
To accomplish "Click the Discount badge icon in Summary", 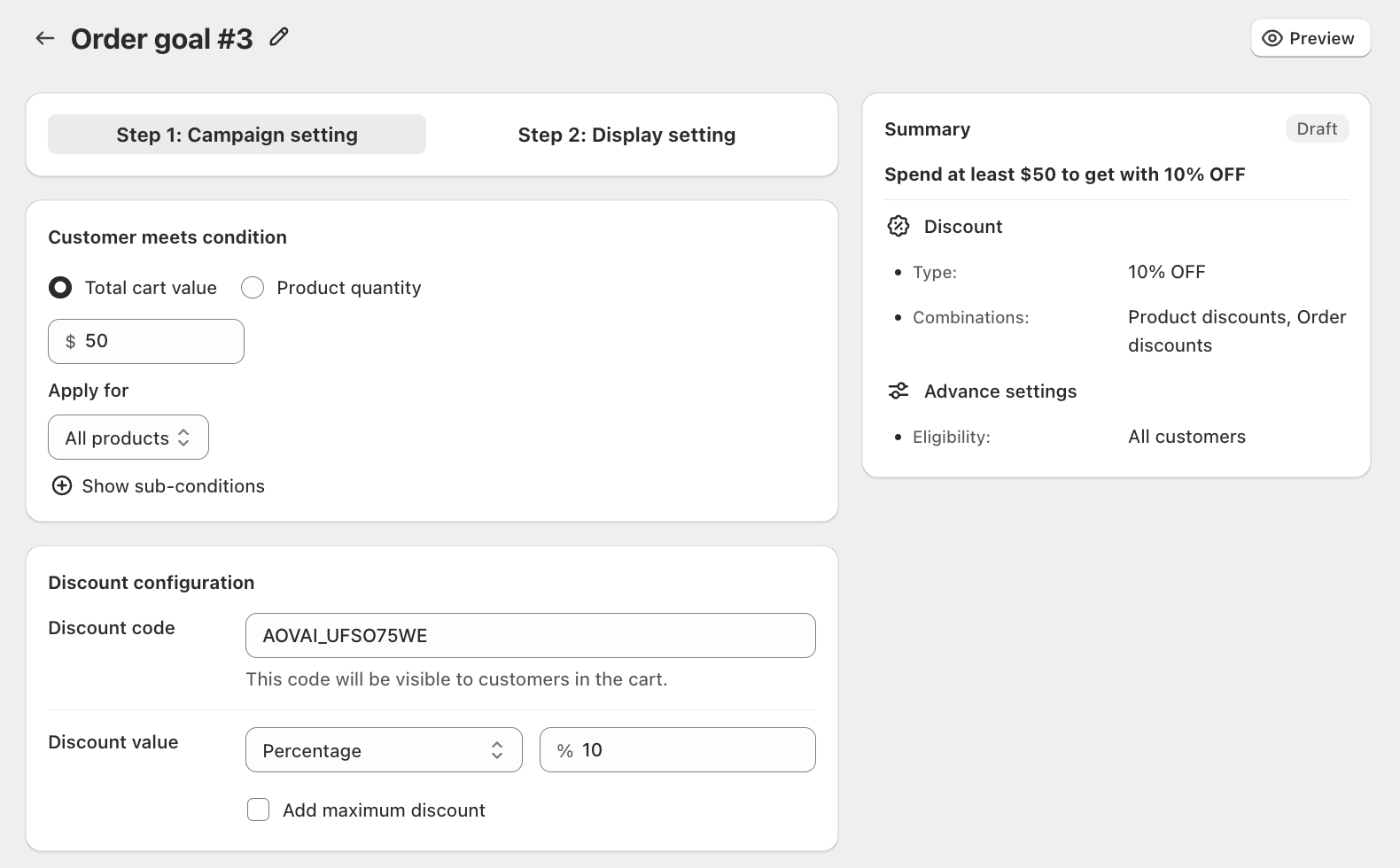I will [898, 226].
